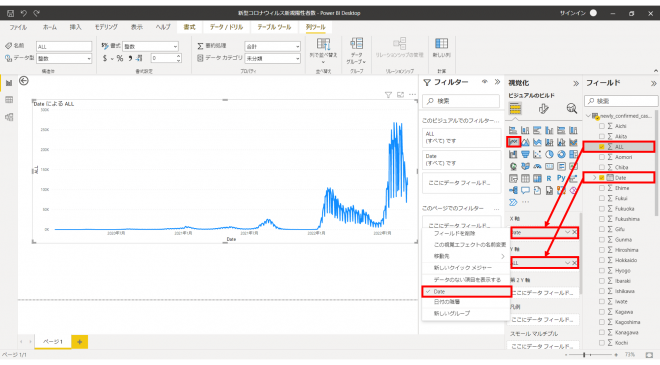Add a new page with plus button

(x=80, y=342)
